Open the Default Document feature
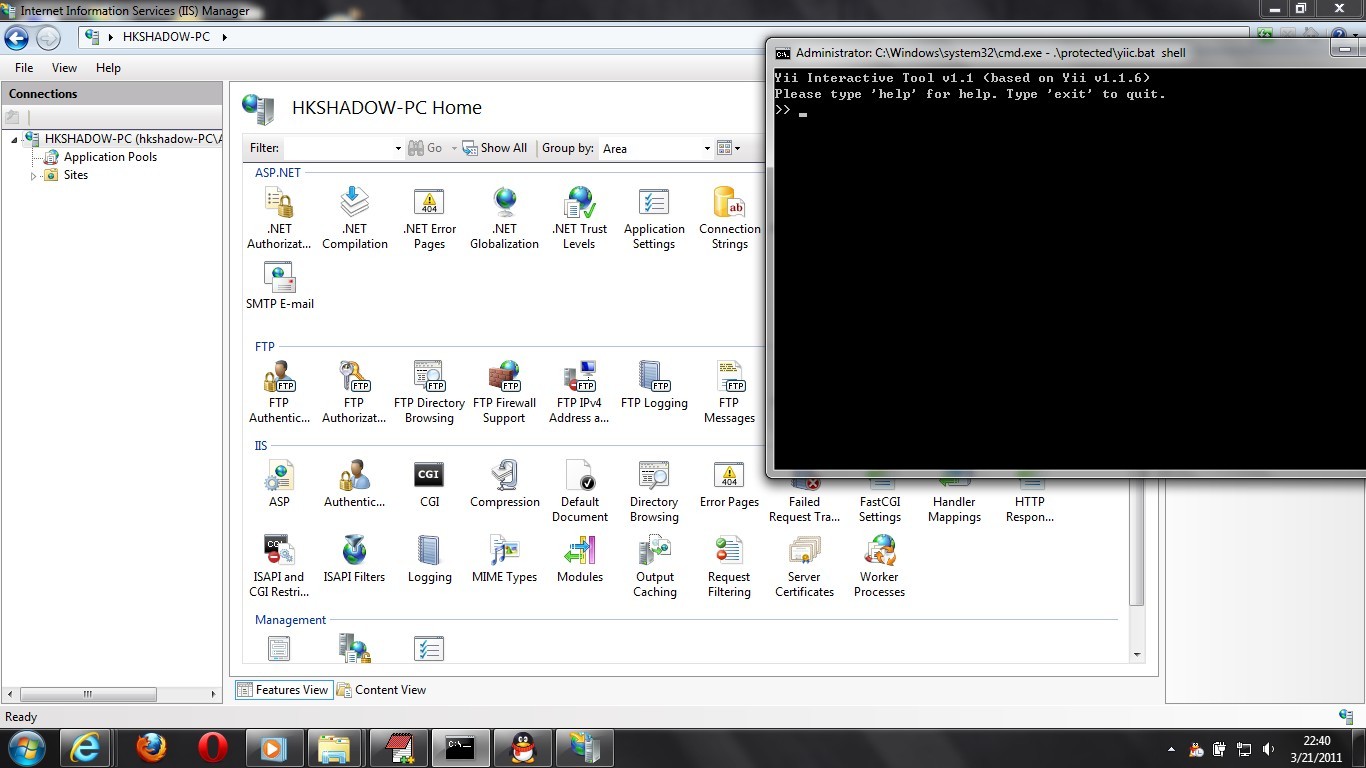 click(579, 491)
